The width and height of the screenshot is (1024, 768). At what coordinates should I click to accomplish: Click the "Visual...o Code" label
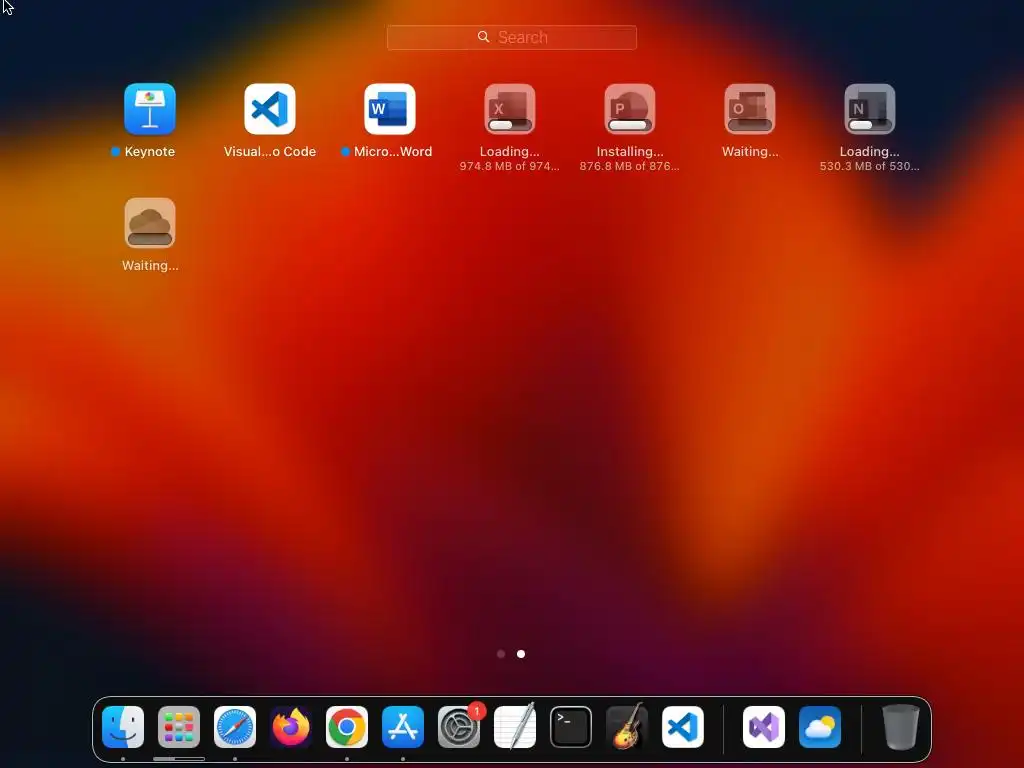pyautogui.click(x=270, y=152)
